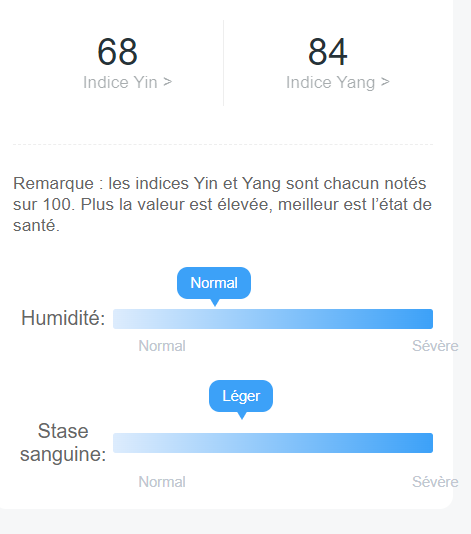
Task: Click the pointer tip of the Léger bubble
Action: tap(242, 417)
